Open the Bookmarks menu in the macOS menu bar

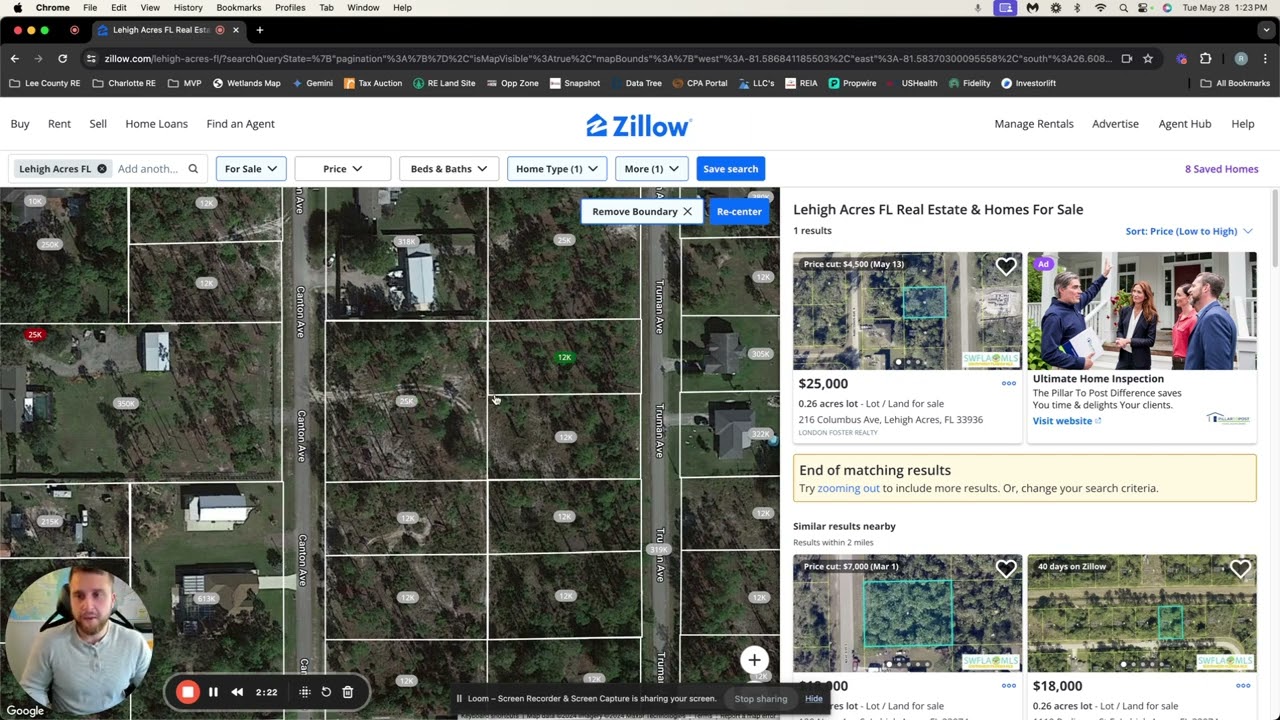point(239,7)
